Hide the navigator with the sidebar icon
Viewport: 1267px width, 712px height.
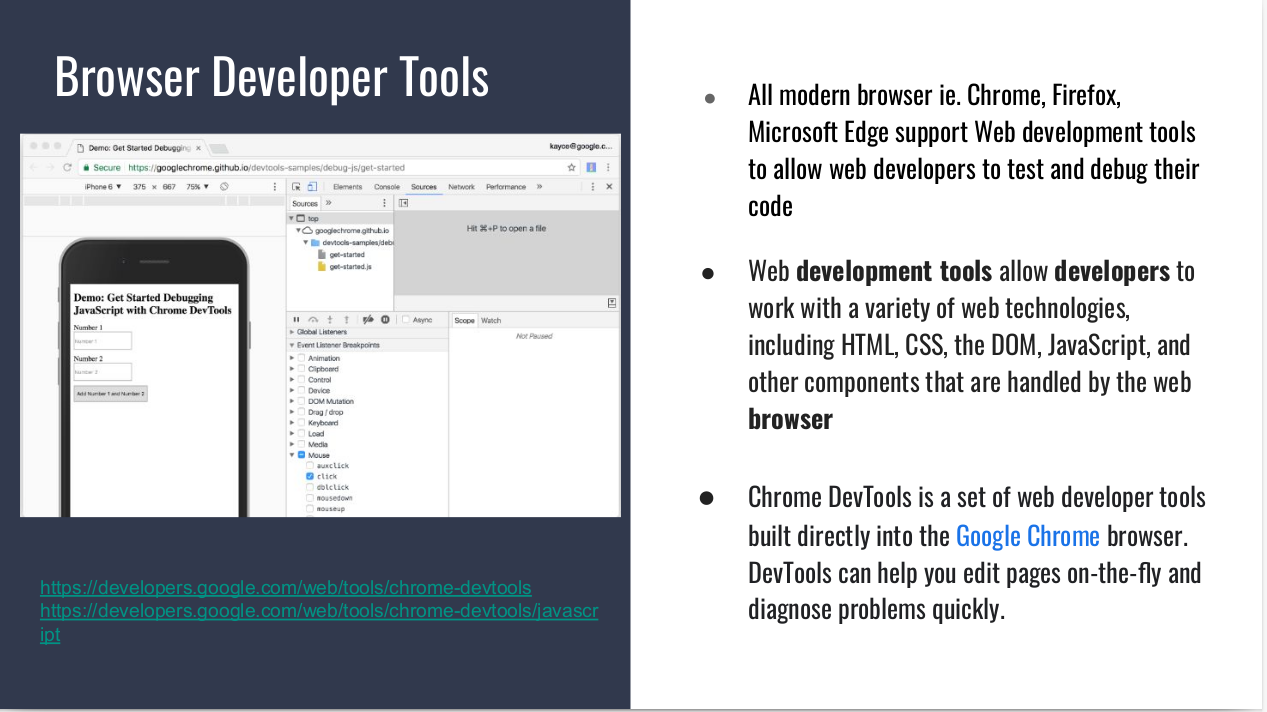tap(403, 203)
